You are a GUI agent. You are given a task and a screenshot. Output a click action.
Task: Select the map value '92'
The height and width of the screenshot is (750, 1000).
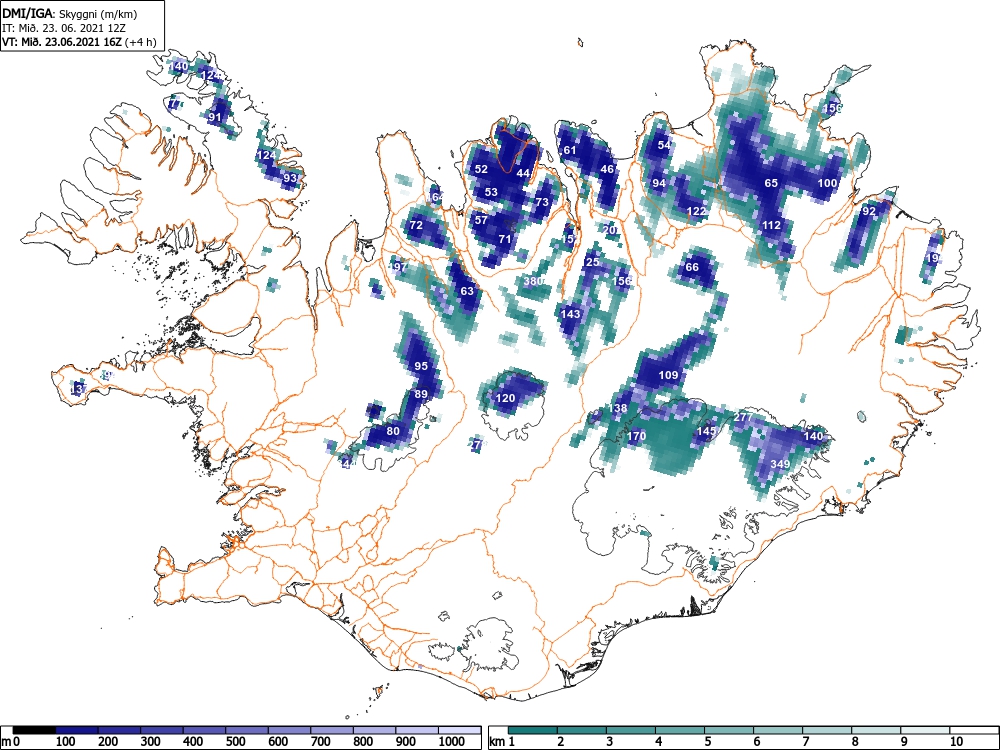[x=869, y=211]
